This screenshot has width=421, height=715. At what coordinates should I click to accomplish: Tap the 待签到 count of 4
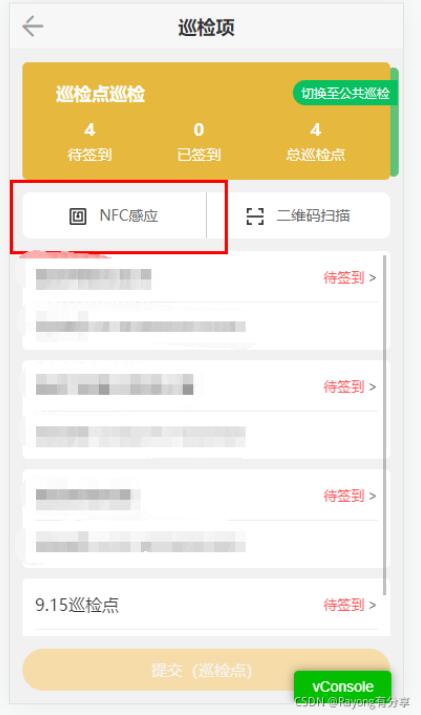pyautogui.click(x=89, y=130)
